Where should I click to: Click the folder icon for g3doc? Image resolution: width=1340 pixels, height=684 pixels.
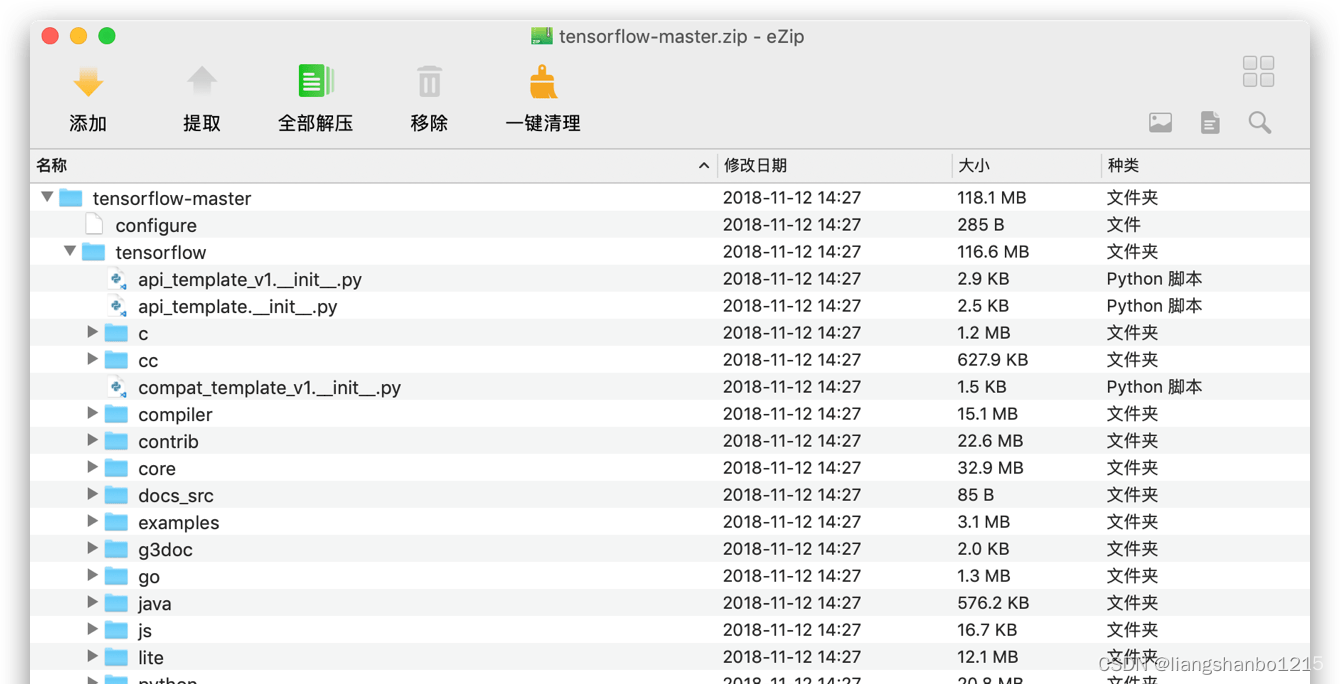pyautogui.click(x=116, y=549)
